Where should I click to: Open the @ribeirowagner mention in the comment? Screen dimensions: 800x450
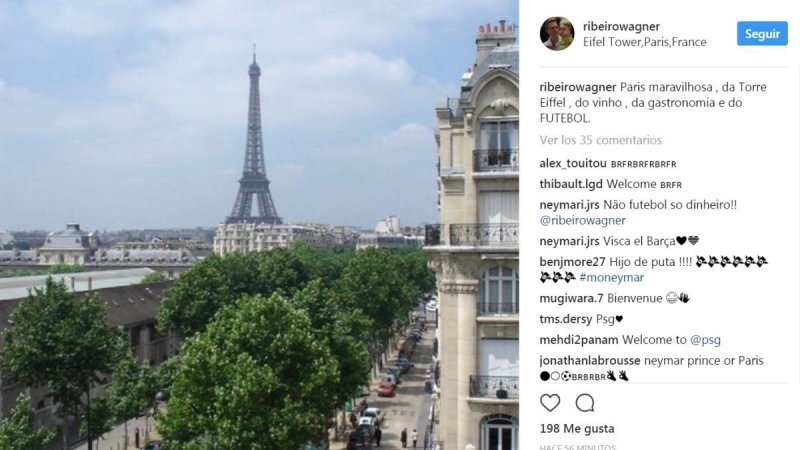(582, 220)
